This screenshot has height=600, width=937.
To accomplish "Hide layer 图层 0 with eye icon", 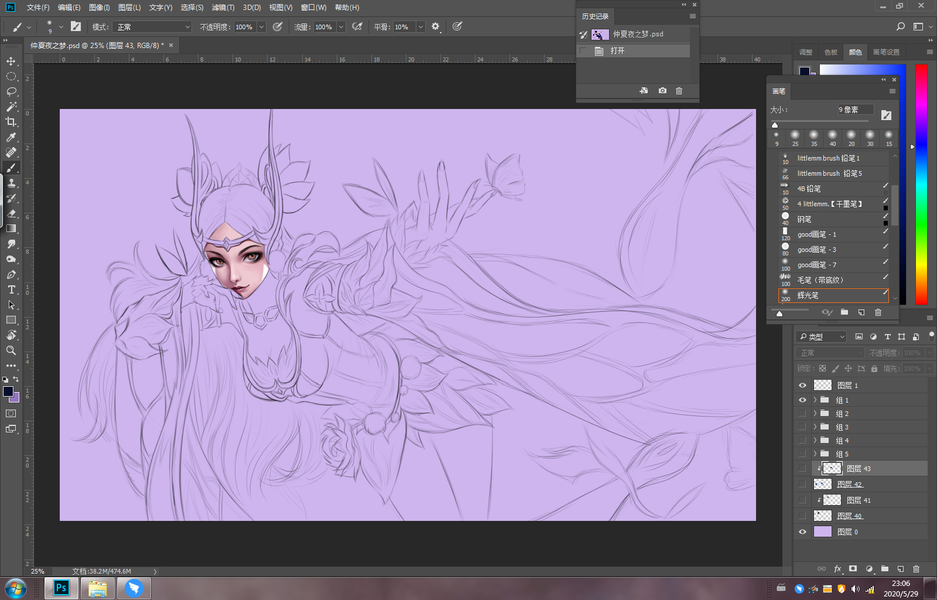I will [802, 531].
